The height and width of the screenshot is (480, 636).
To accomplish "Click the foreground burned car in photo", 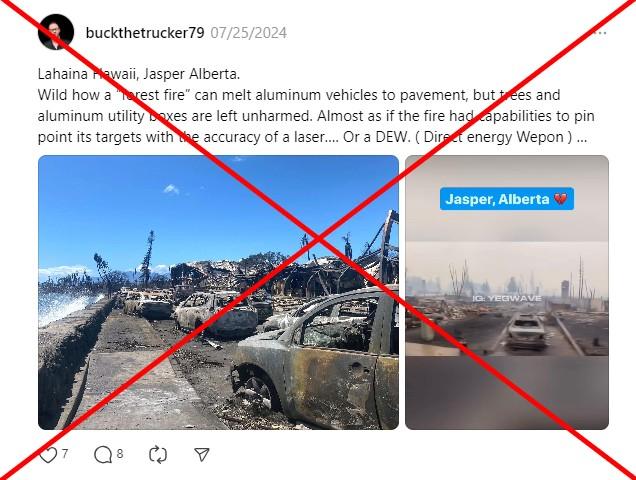I will (x=314, y=359).
